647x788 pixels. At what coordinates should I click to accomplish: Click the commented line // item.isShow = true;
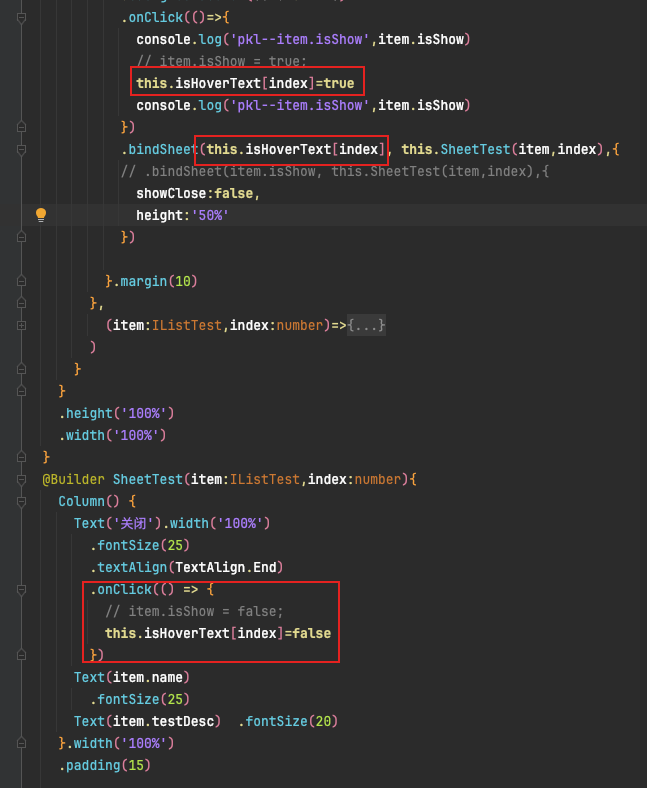pyautogui.click(x=222, y=61)
